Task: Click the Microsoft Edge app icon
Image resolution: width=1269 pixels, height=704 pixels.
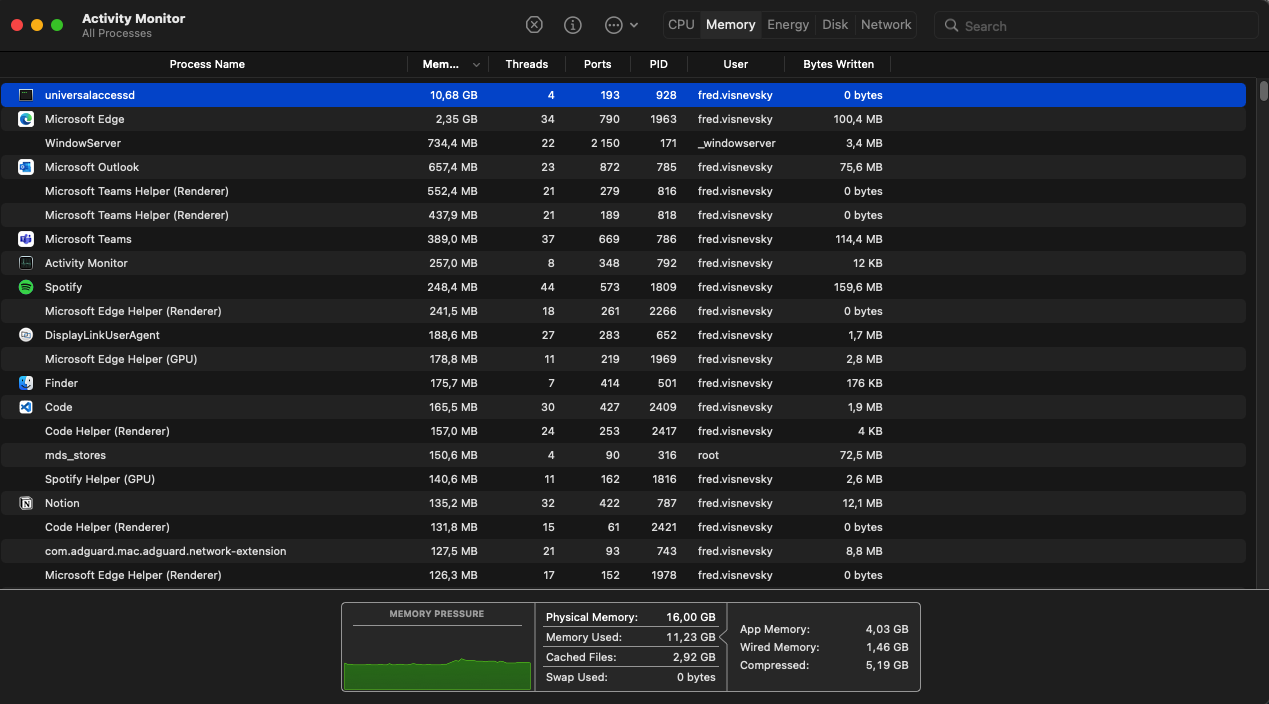Action: click(x=26, y=119)
